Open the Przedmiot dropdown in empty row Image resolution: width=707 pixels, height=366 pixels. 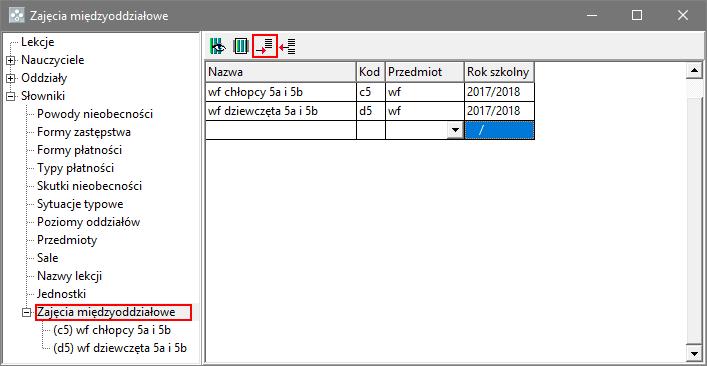coord(455,130)
